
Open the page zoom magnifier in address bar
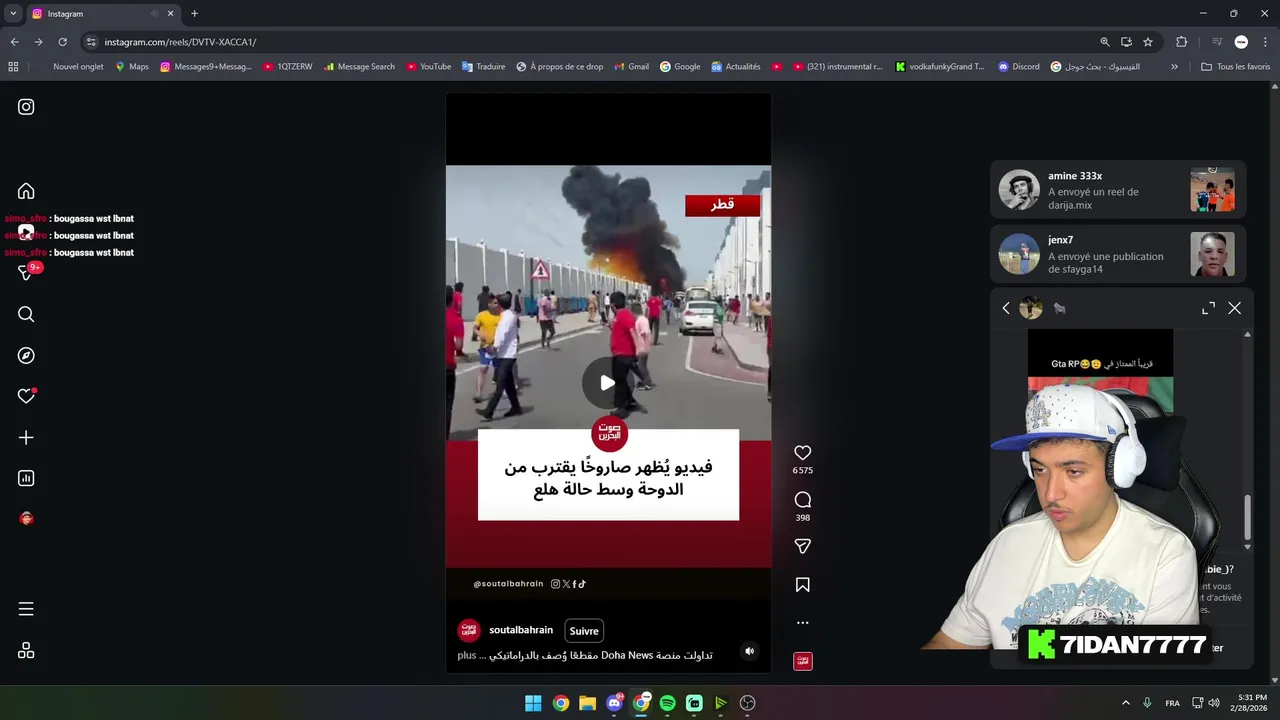tap(1104, 42)
